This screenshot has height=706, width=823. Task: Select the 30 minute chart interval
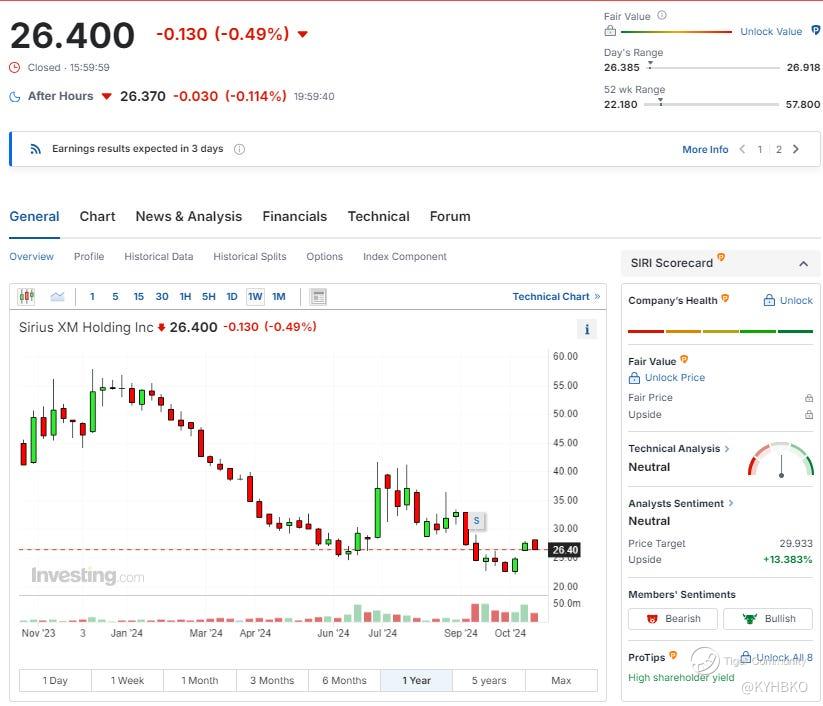point(162,297)
